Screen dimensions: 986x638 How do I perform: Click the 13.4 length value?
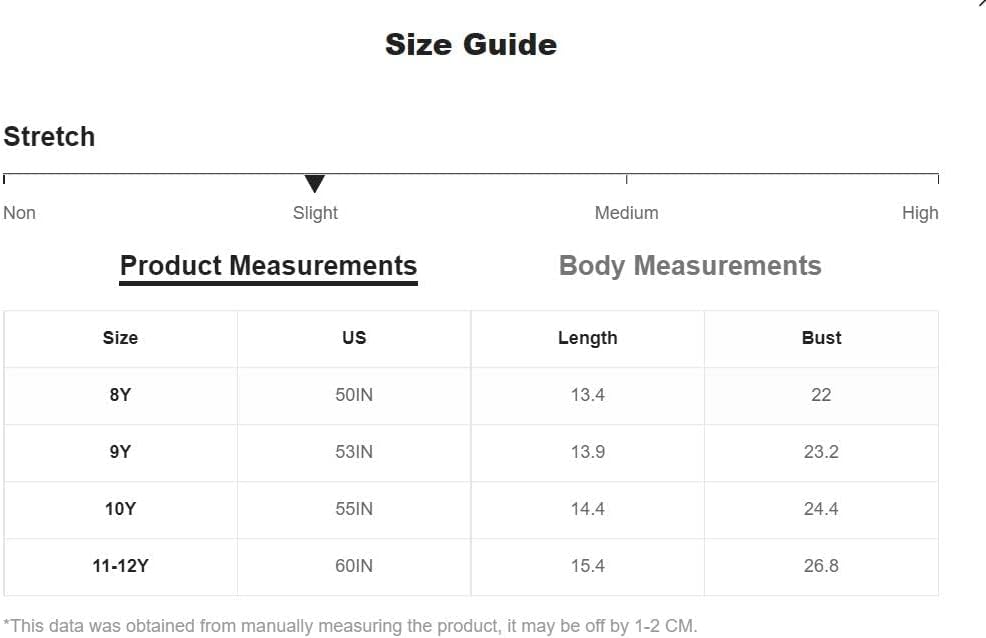coord(587,395)
